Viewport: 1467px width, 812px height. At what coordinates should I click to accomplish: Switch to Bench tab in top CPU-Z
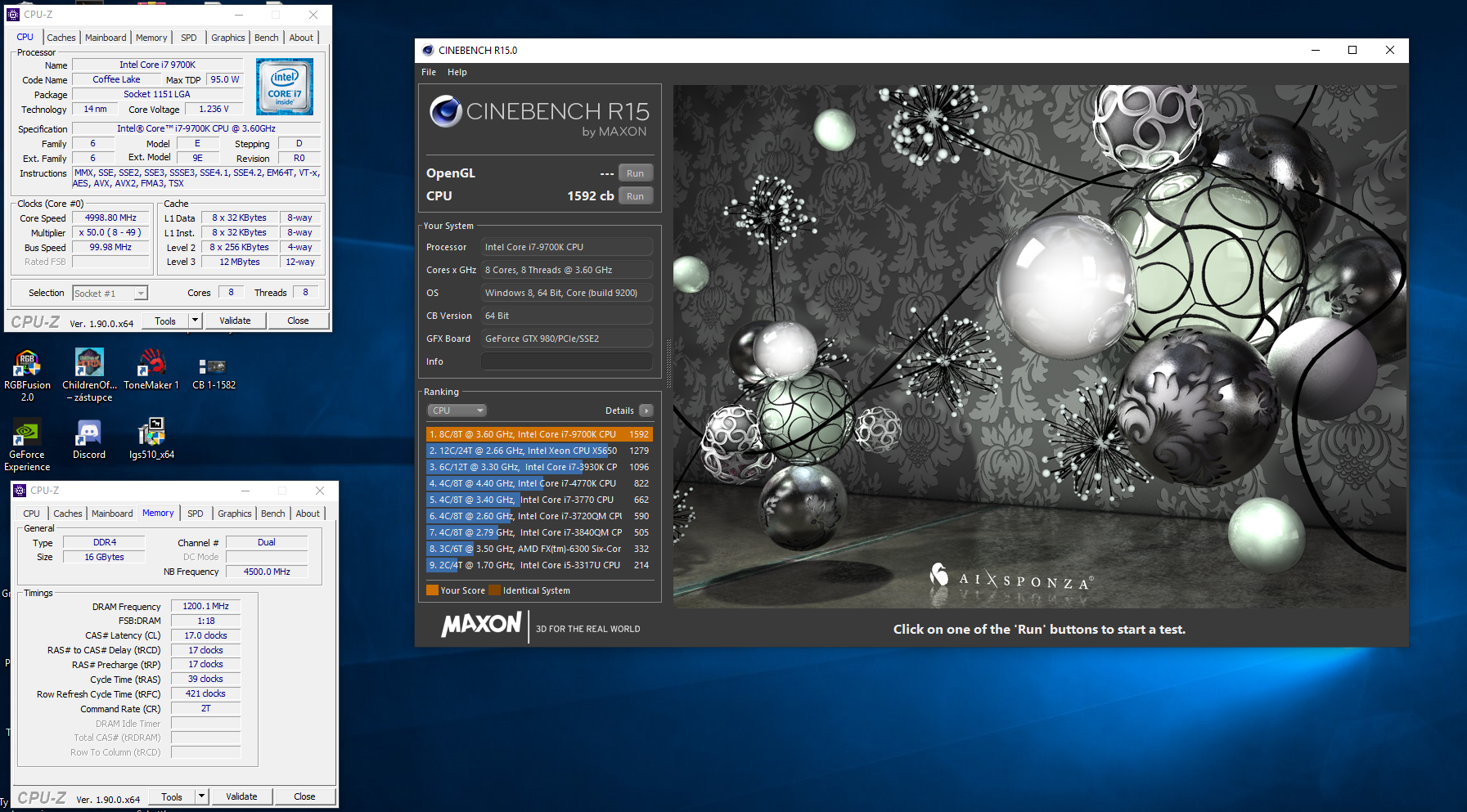point(266,38)
